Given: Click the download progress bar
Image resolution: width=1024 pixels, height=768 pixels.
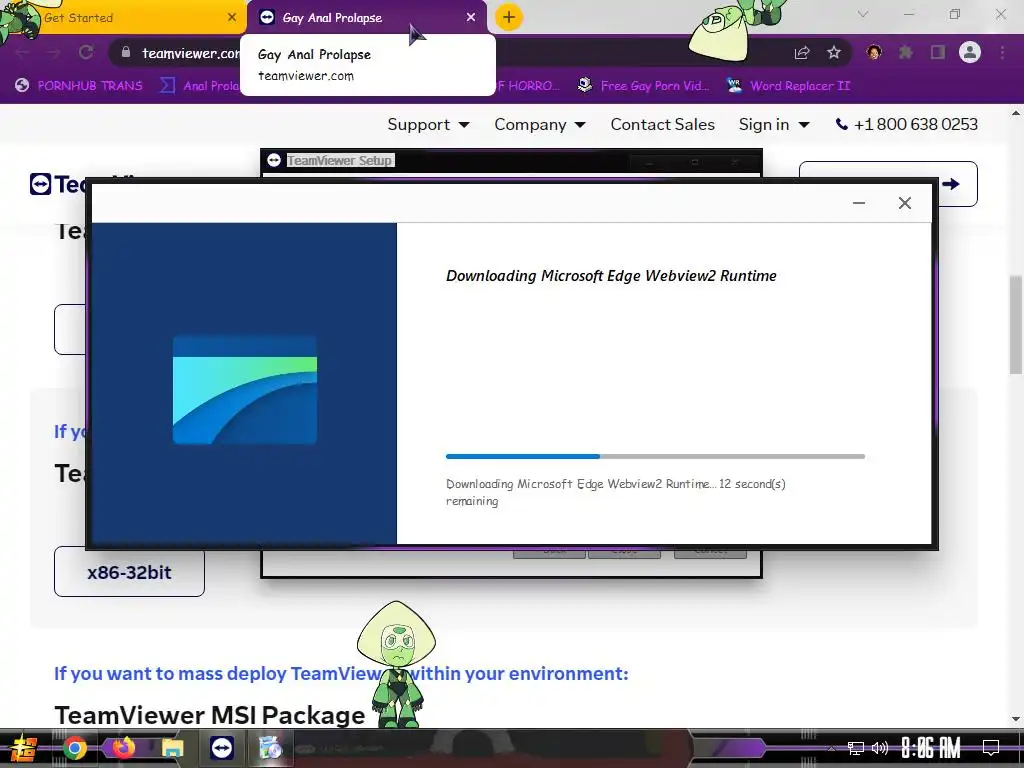Looking at the screenshot, I should (x=655, y=456).
